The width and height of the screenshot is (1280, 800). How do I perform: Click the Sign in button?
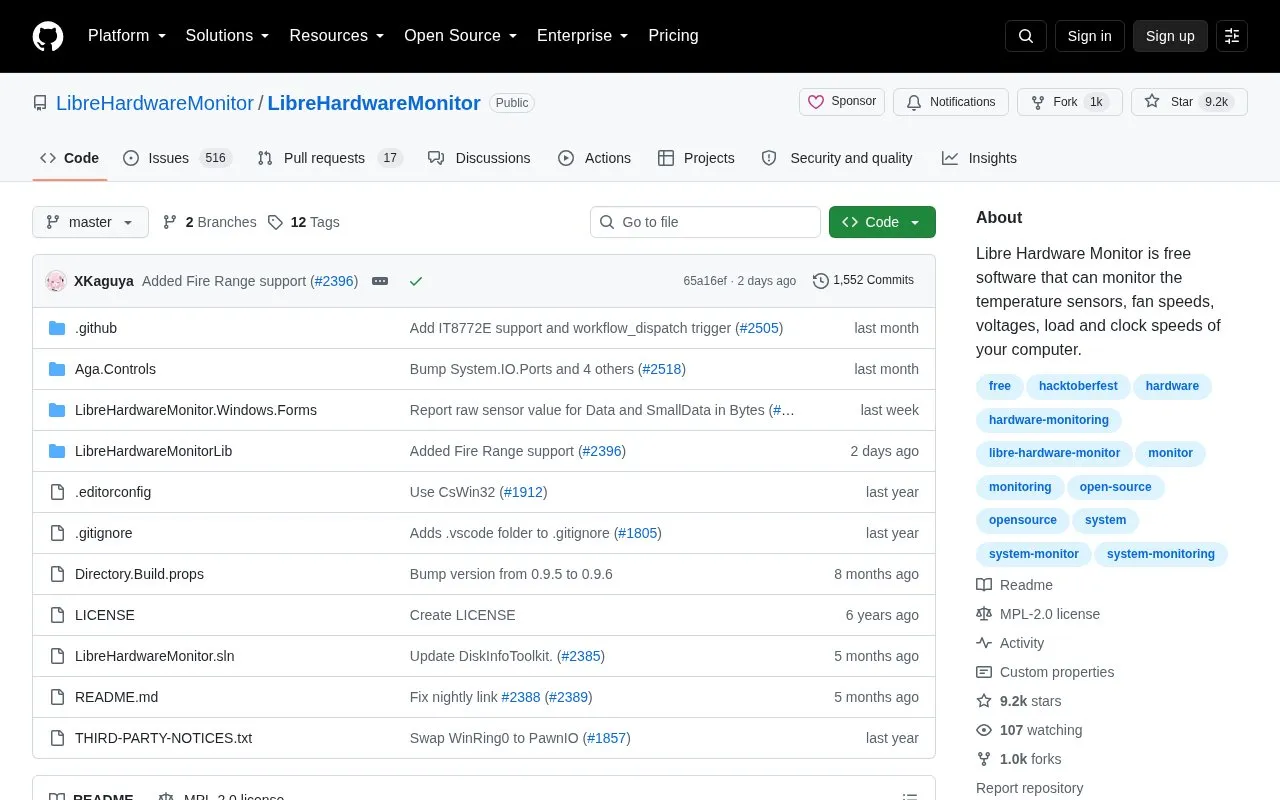1089,36
